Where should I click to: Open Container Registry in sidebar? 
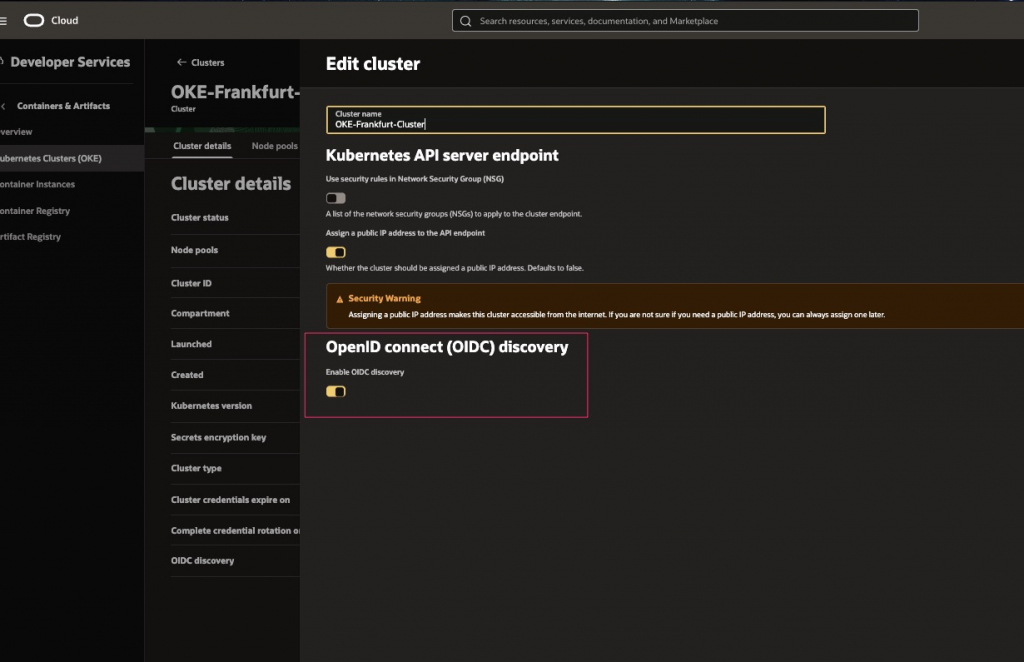click(35, 211)
